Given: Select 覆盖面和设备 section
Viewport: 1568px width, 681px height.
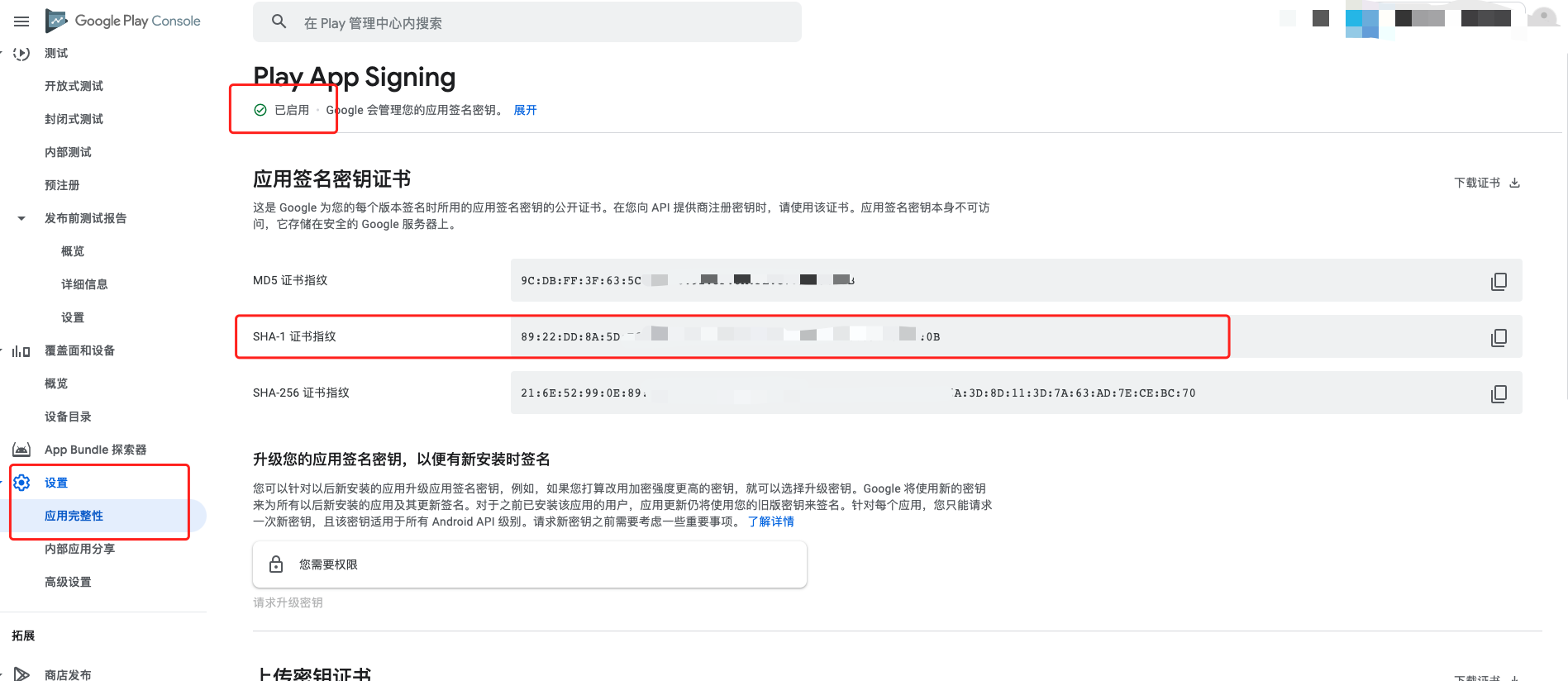Looking at the screenshot, I should [x=79, y=350].
